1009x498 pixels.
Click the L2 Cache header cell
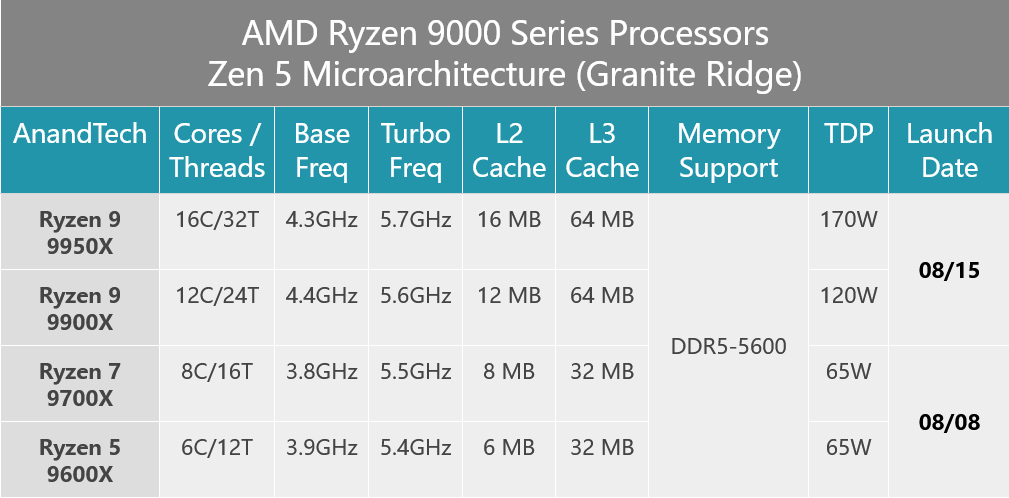click(x=509, y=150)
